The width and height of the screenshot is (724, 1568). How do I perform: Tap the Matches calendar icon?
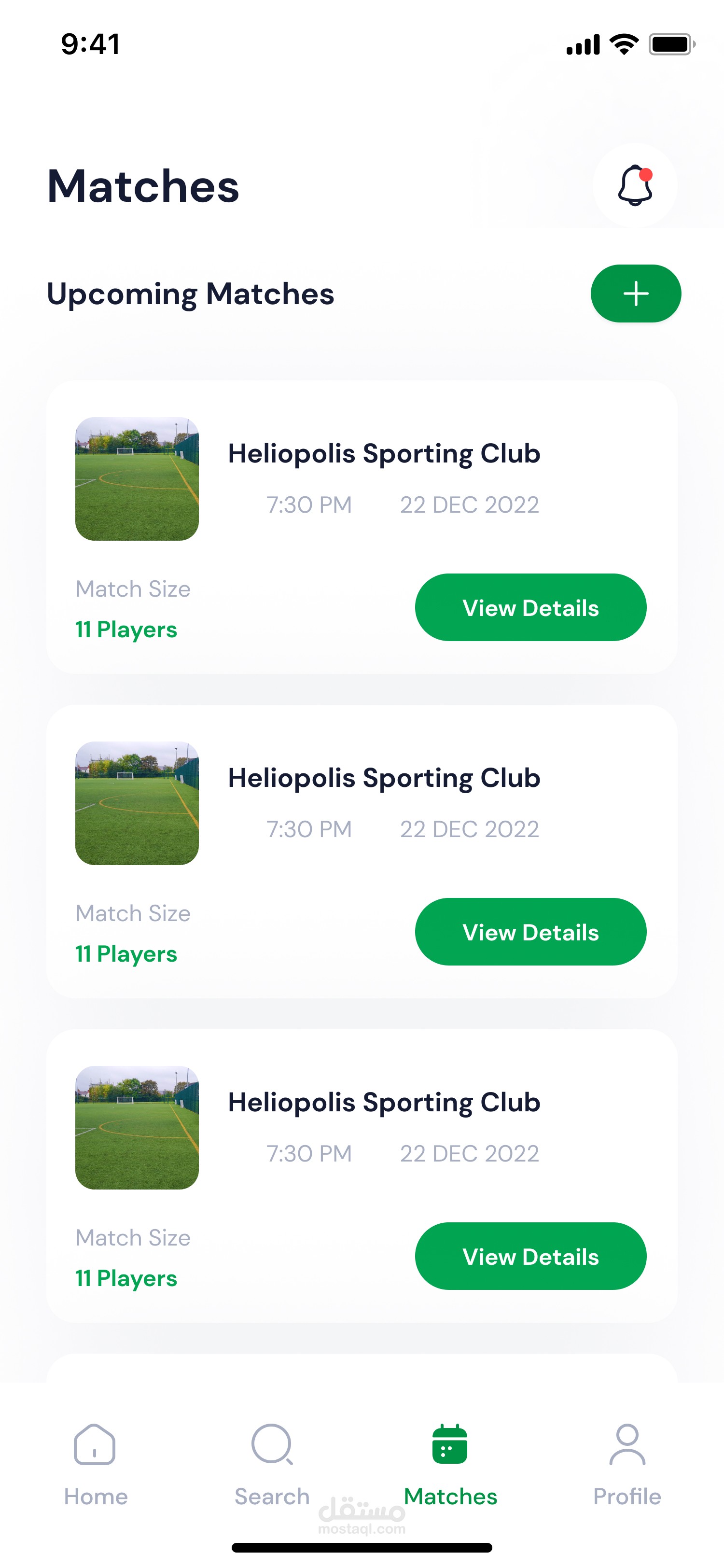pos(450,1444)
